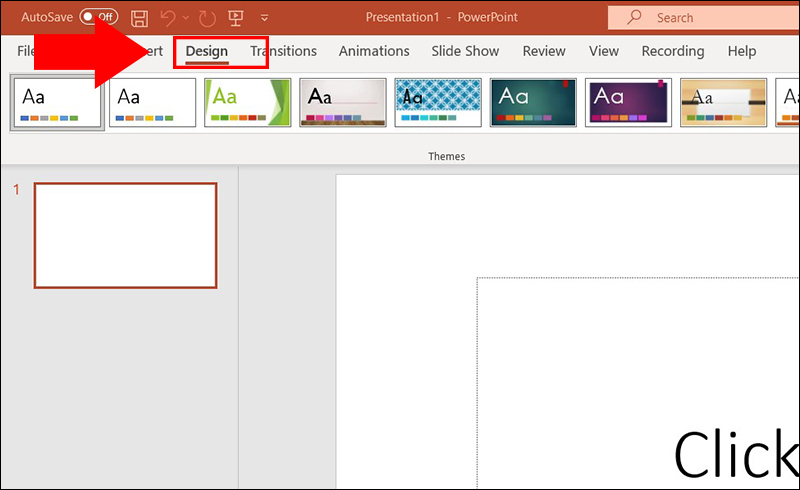Select the purple gradient theme thumbnail
The width and height of the screenshot is (800, 490).
point(627,102)
